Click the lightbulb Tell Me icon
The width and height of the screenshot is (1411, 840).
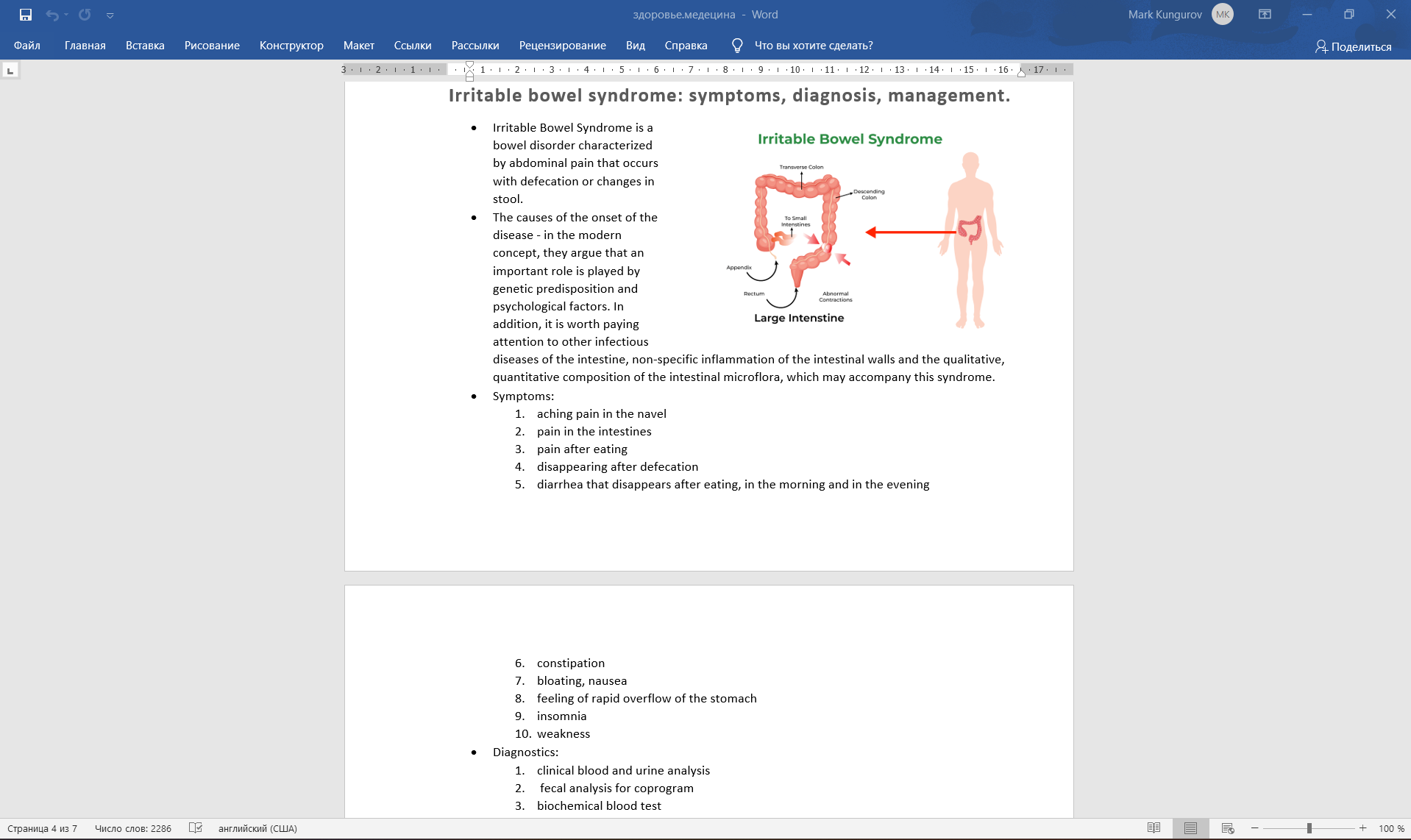(736, 46)
